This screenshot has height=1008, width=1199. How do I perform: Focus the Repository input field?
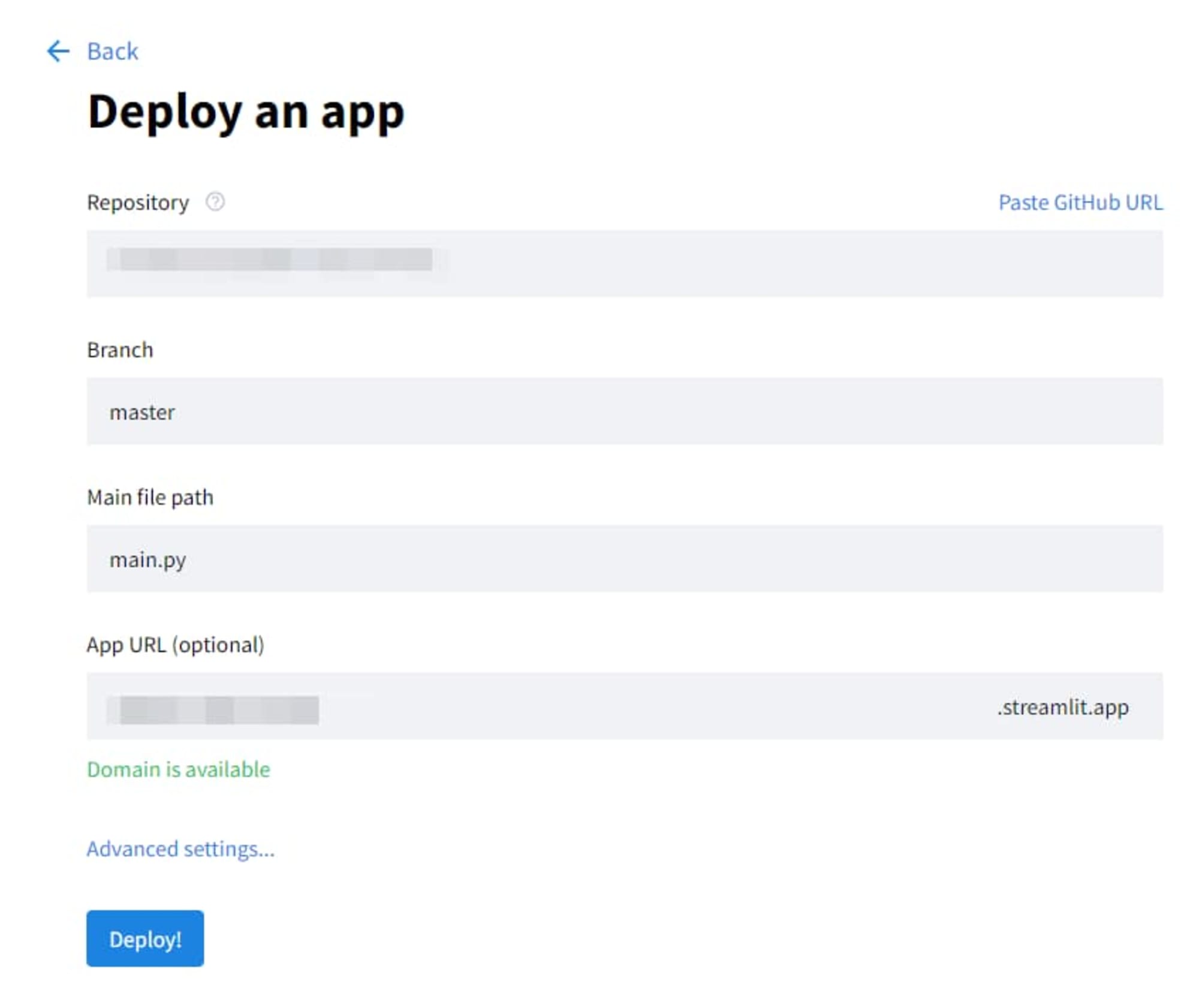624,263
